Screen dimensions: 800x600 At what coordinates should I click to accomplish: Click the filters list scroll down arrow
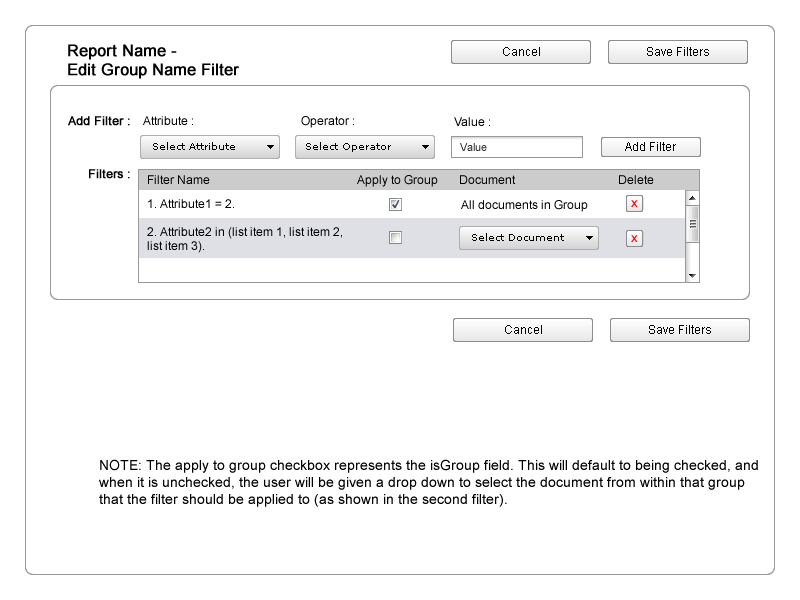click(691, 274)
